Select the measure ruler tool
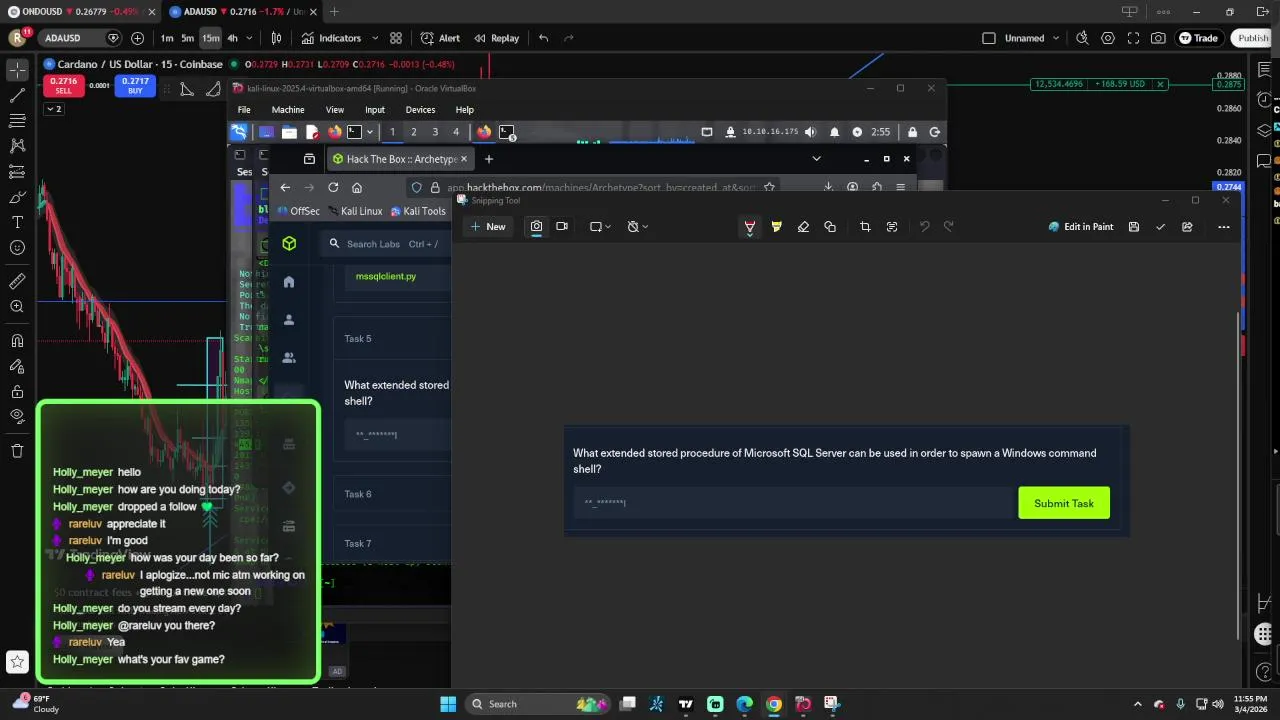Screen dimensions: 1280x720 17,281
